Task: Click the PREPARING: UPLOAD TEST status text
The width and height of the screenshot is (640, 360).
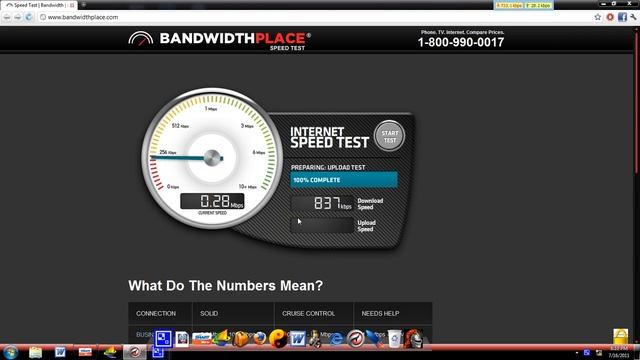Action: pos(328,167)
